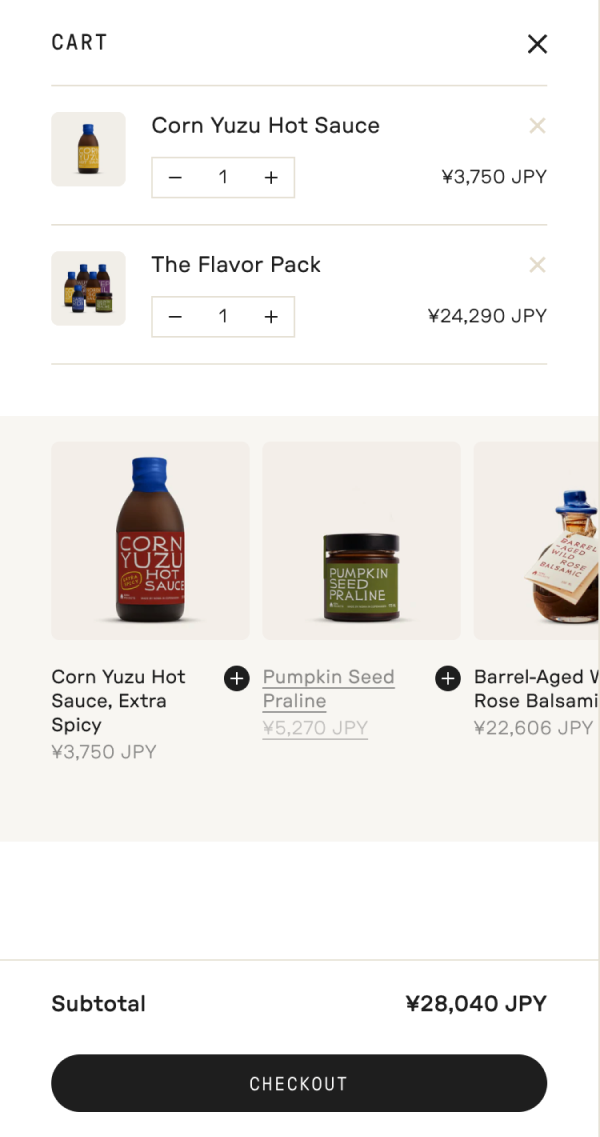Decrease Corn Yuzu Hot Sauce quantity

tap(176, 178)
